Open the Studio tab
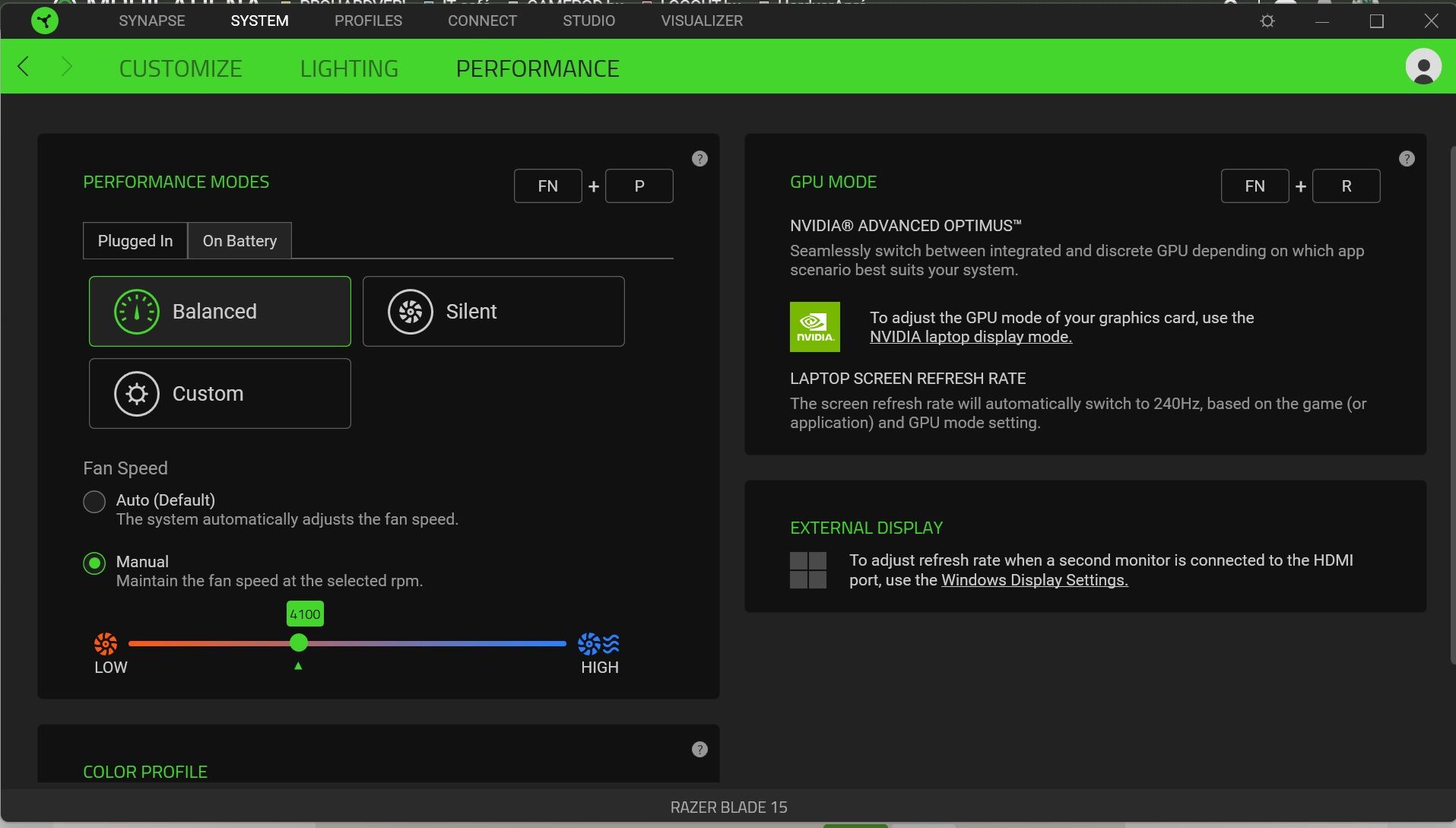The image size is (1456, 828). (588, 21)
